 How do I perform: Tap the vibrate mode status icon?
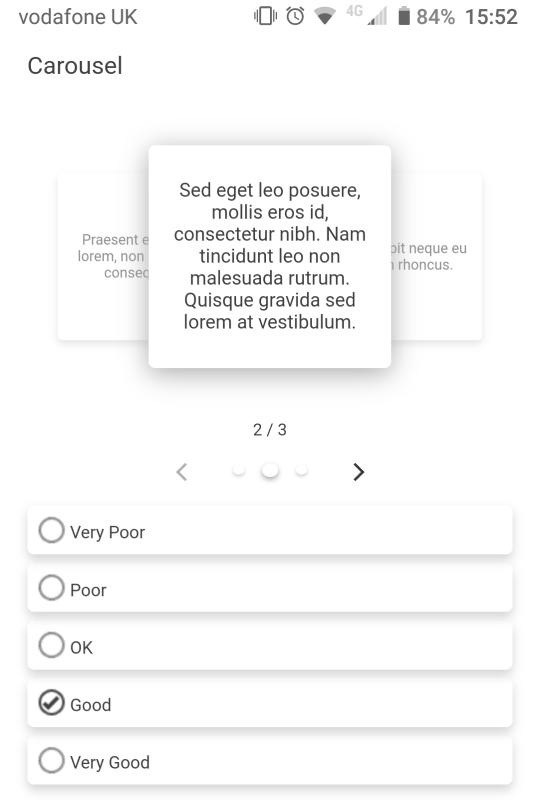pos(265,16)
